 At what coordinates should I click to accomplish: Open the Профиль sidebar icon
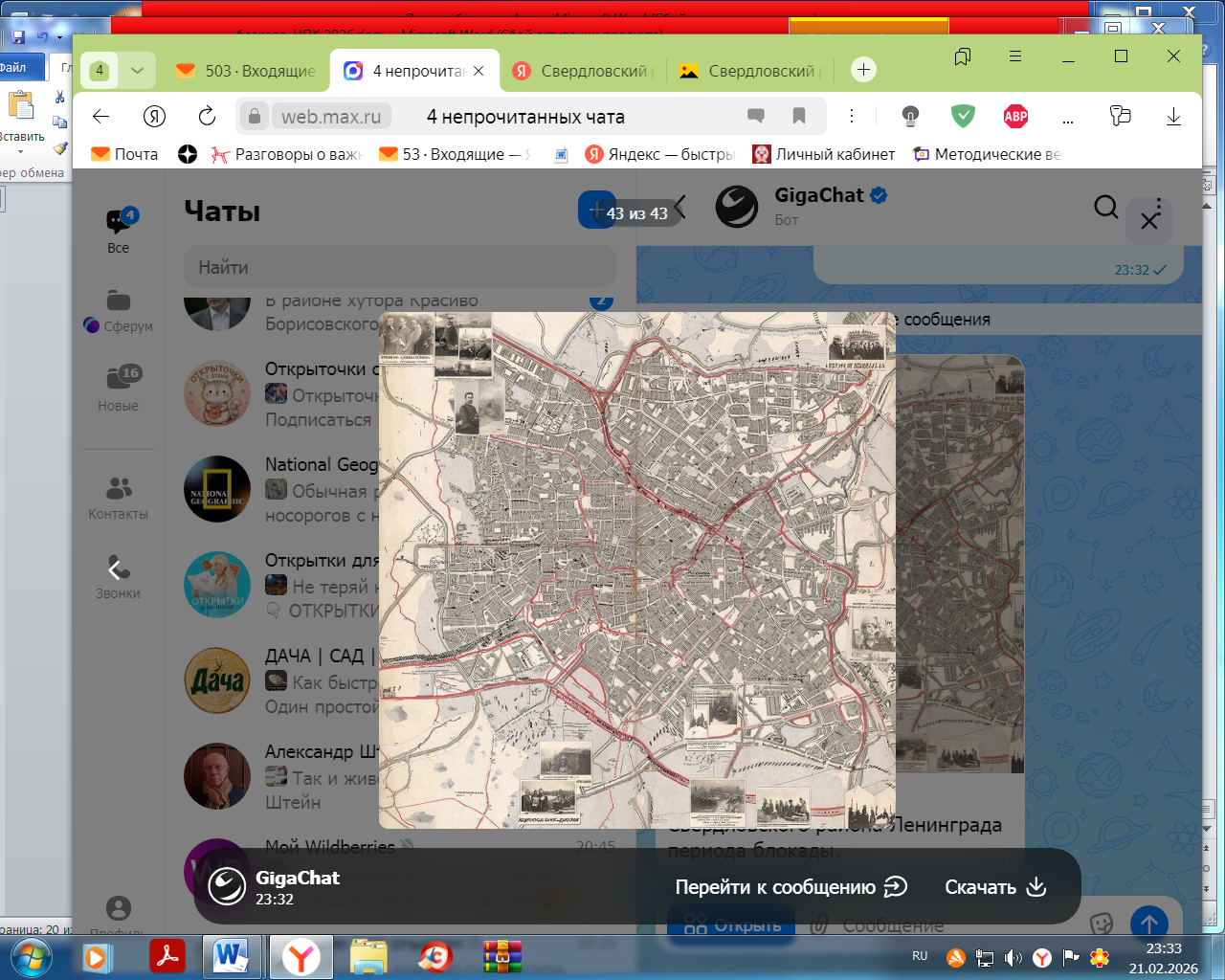tap(119, 915)
